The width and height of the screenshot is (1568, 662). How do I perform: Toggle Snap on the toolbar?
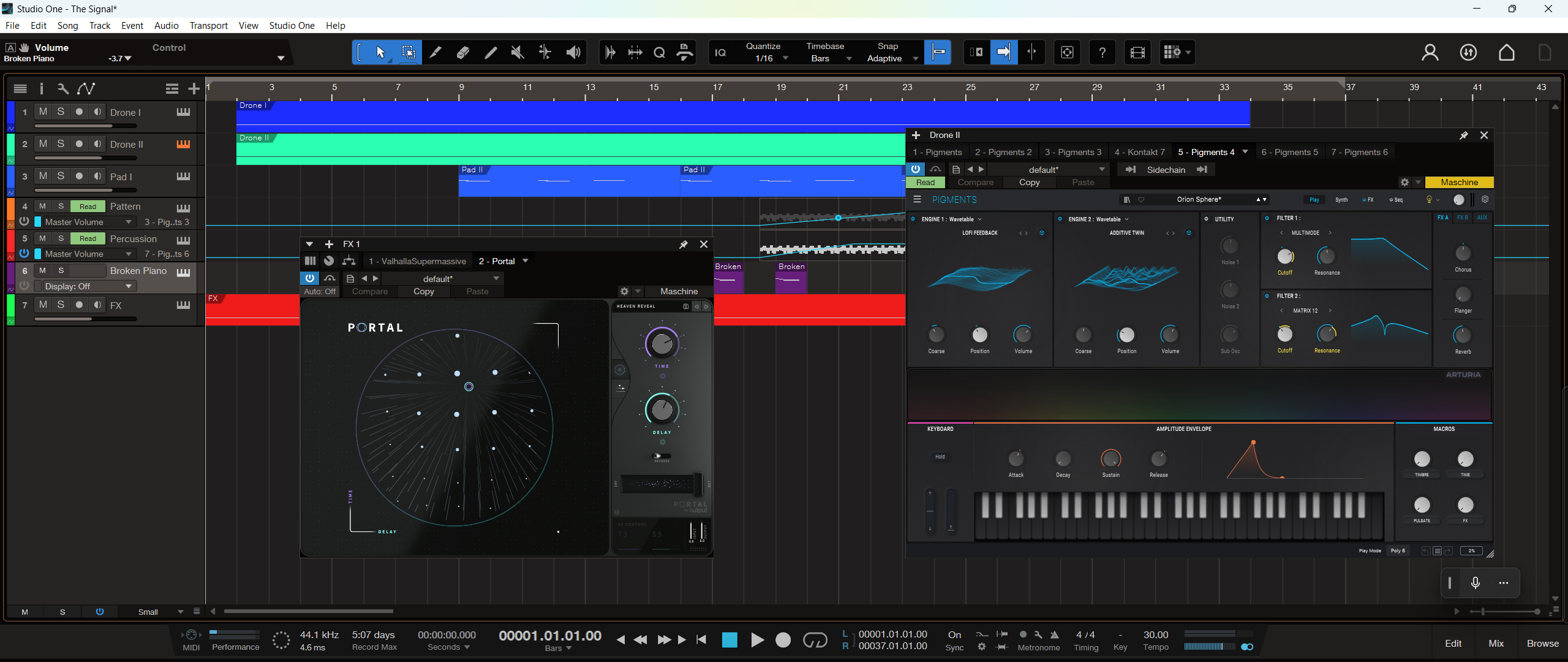938,53
